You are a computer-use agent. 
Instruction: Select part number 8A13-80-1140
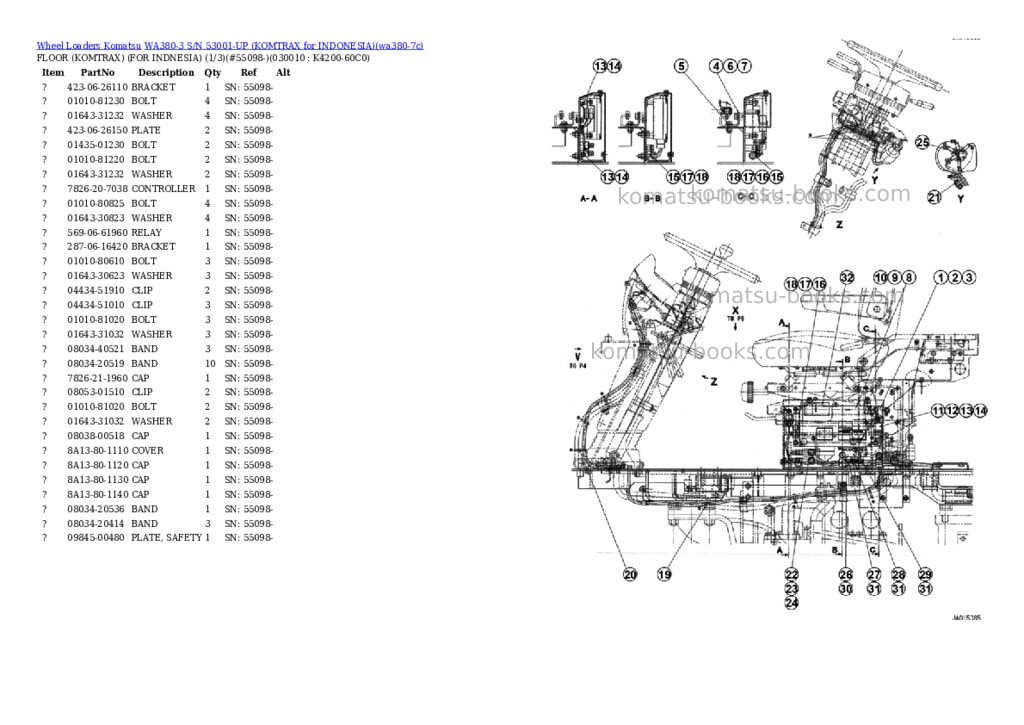pyautogui.click(x=97, y=494)
